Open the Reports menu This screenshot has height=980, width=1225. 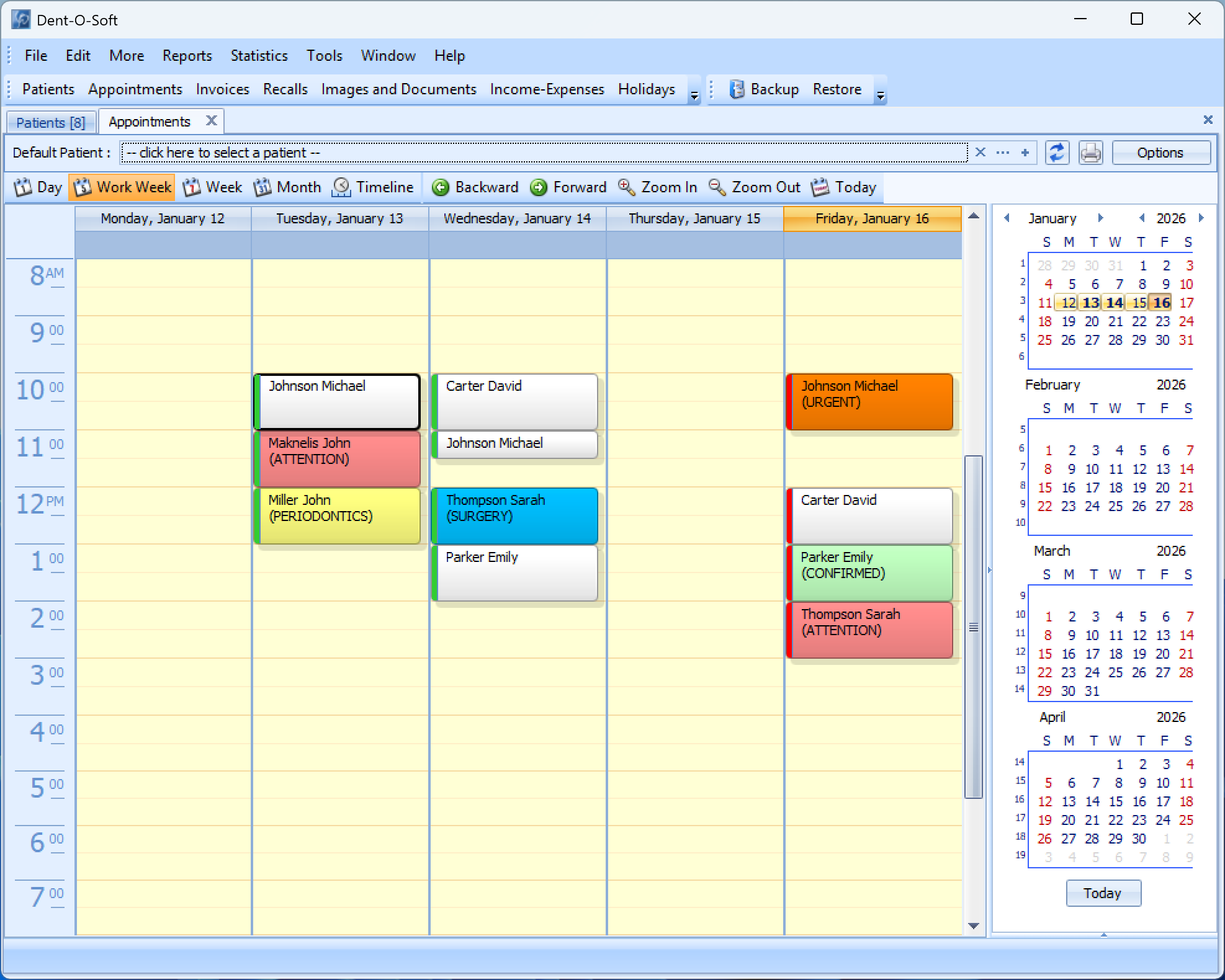187,56
